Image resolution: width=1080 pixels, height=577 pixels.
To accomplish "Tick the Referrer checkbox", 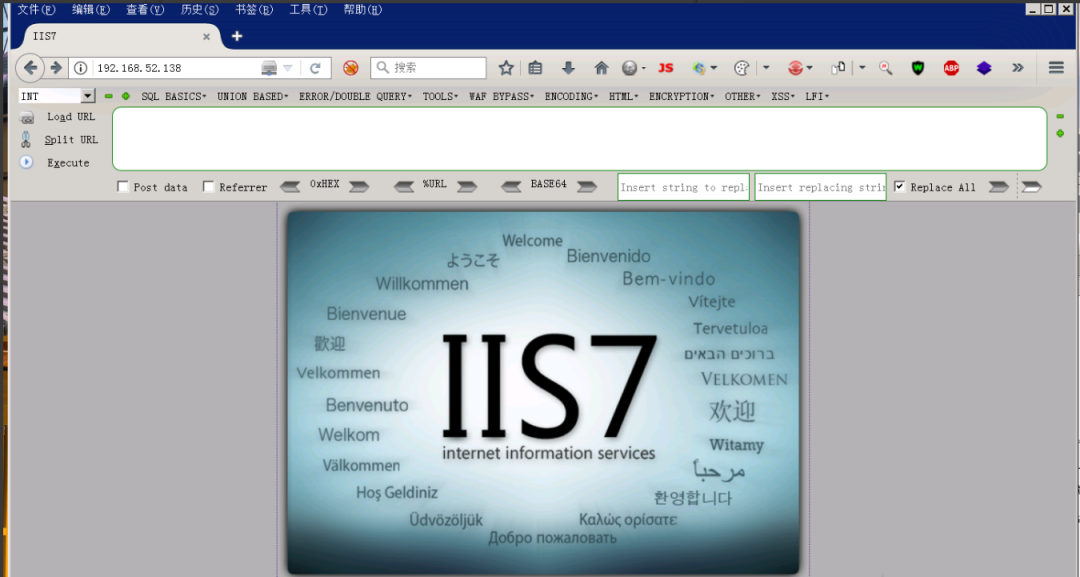I will (209, 187).
